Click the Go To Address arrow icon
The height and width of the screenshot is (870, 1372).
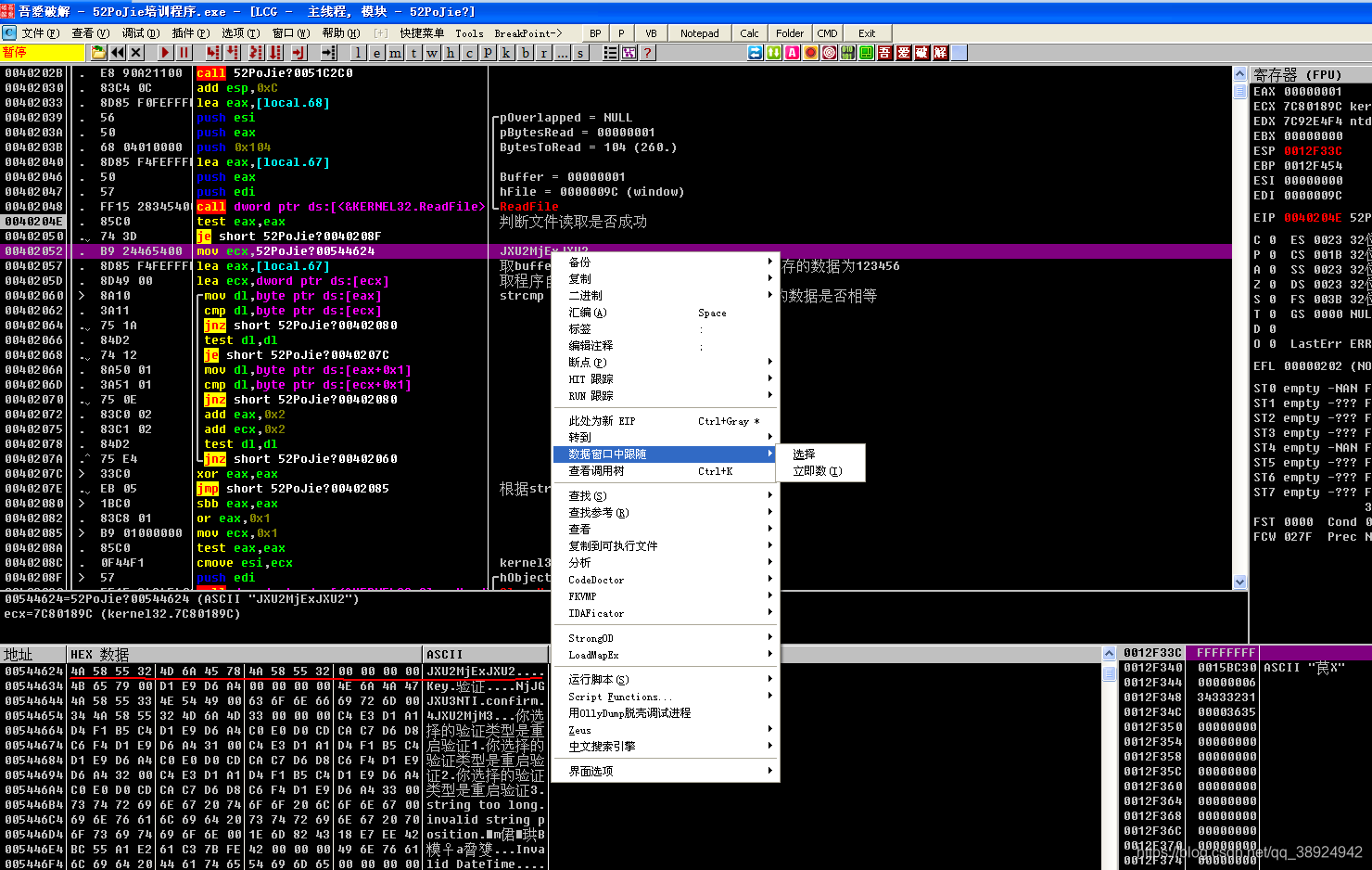(x=329, y=53)
